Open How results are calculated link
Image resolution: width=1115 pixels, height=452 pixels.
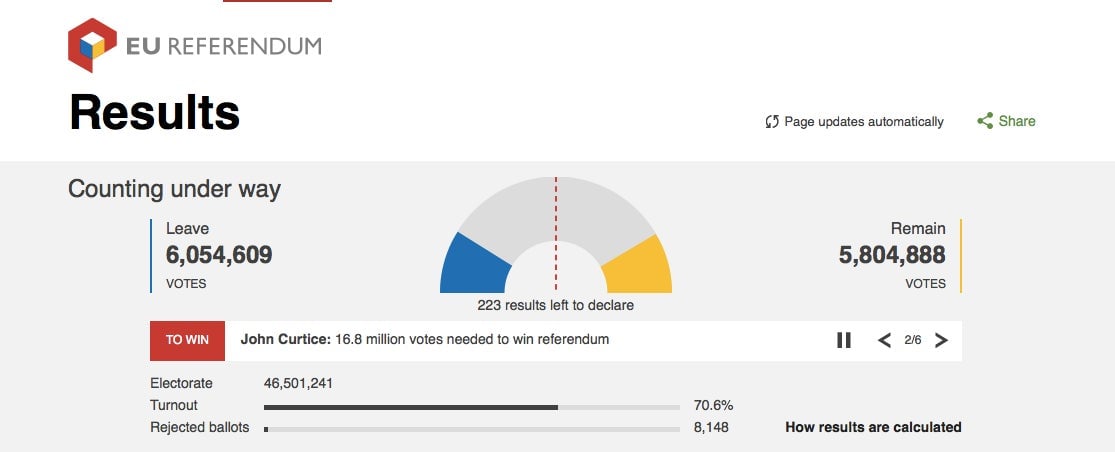coord(873,427)
